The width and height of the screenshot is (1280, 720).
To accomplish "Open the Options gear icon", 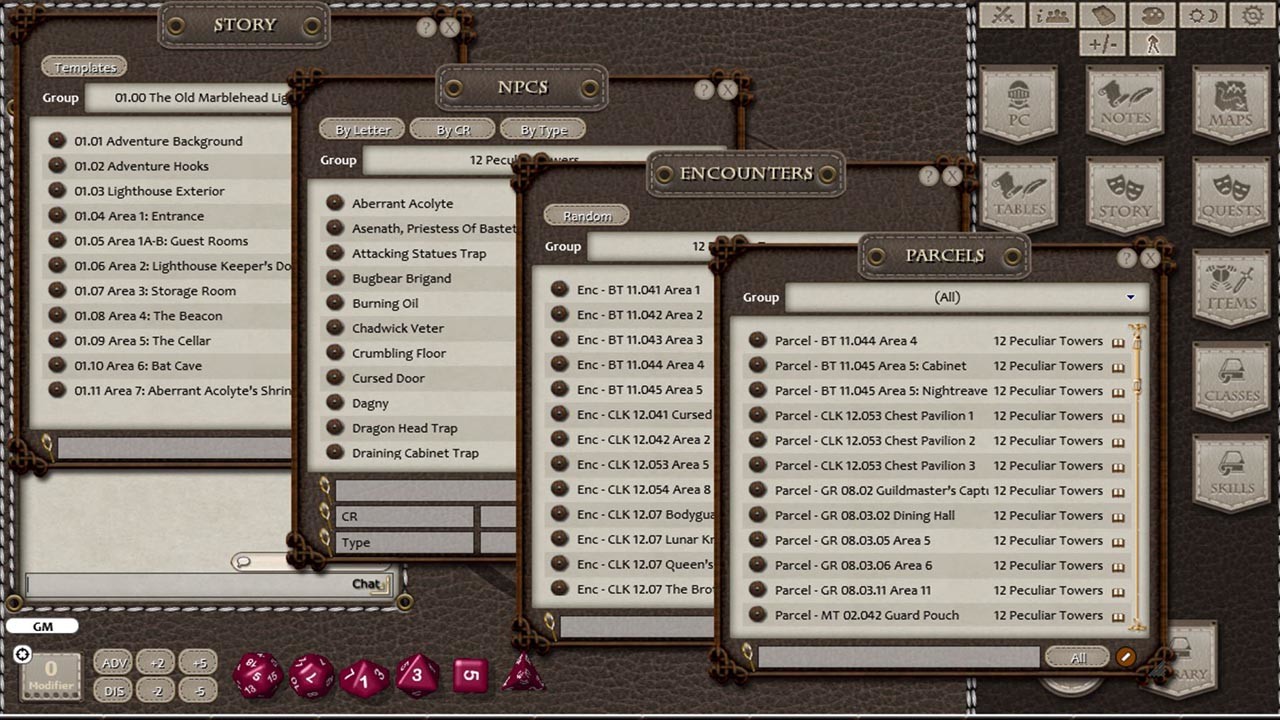I will click(x=1251, y=15).
